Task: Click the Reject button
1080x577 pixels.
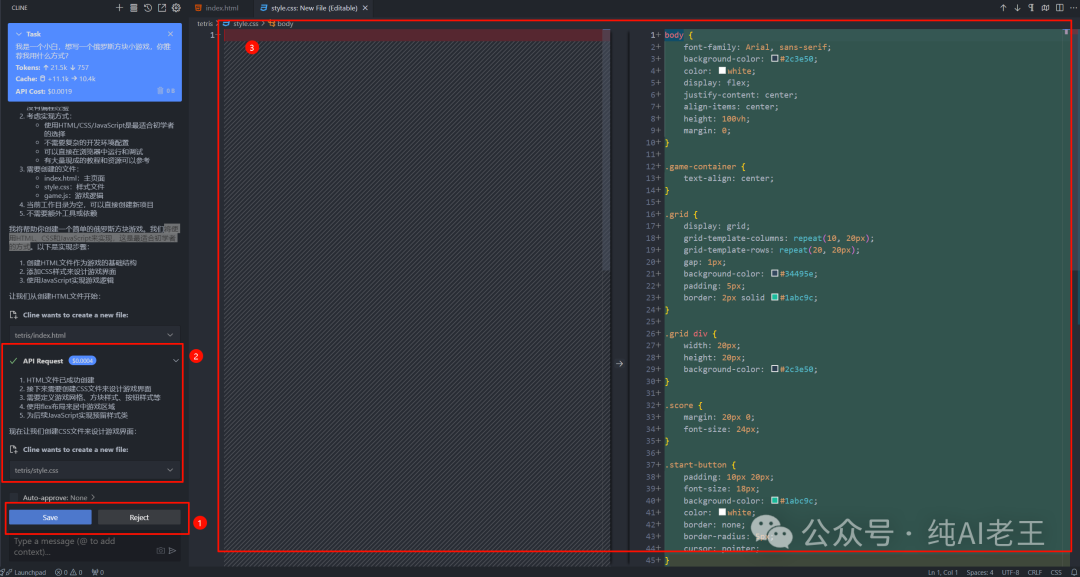Action: tap(139, 517)
